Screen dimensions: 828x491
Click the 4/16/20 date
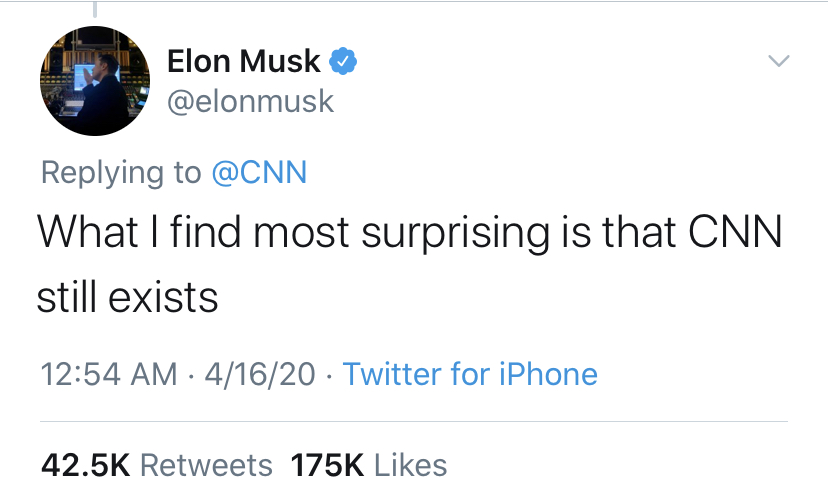tap(259, 374)
